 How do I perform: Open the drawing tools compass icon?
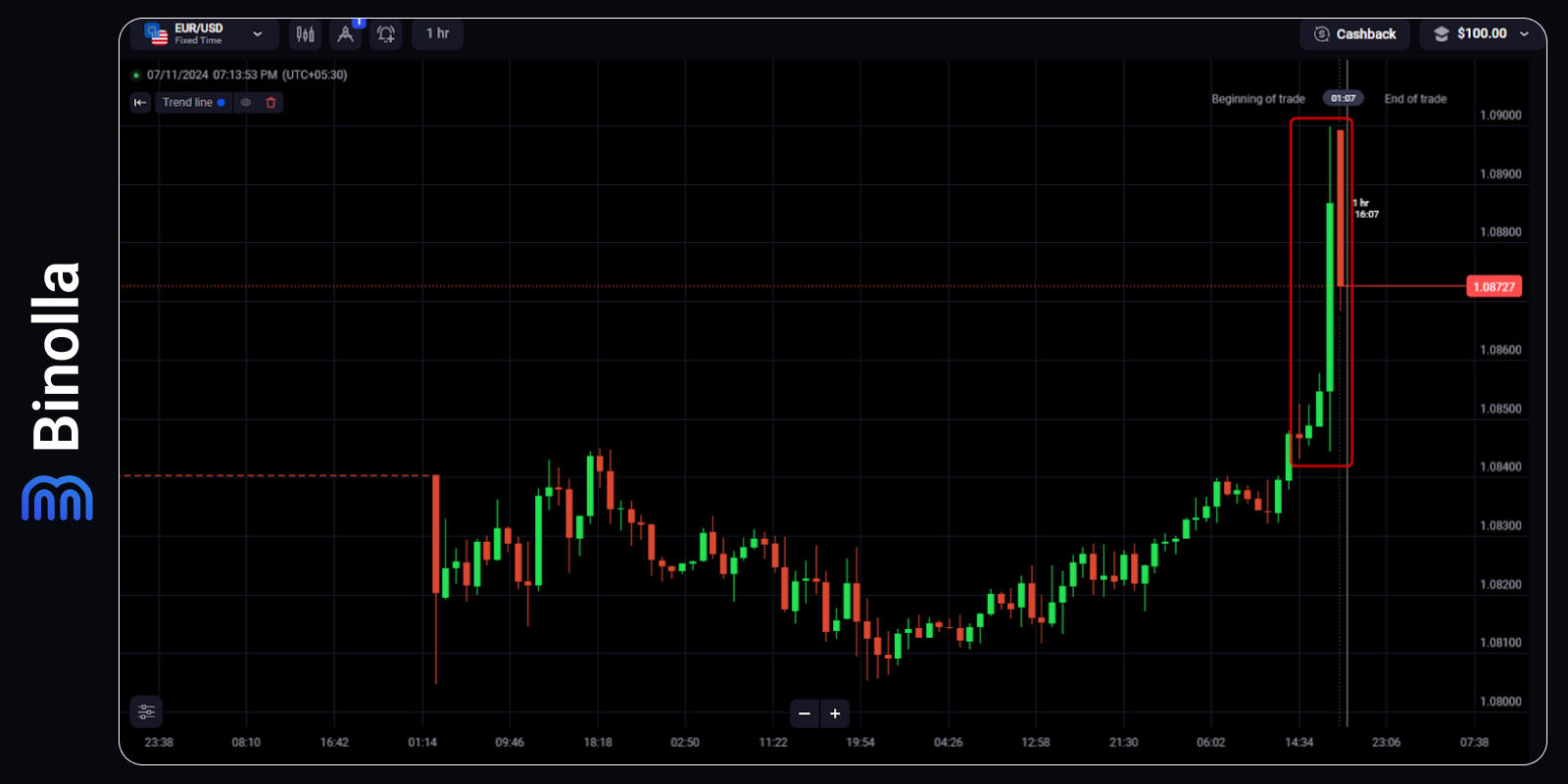345,34
